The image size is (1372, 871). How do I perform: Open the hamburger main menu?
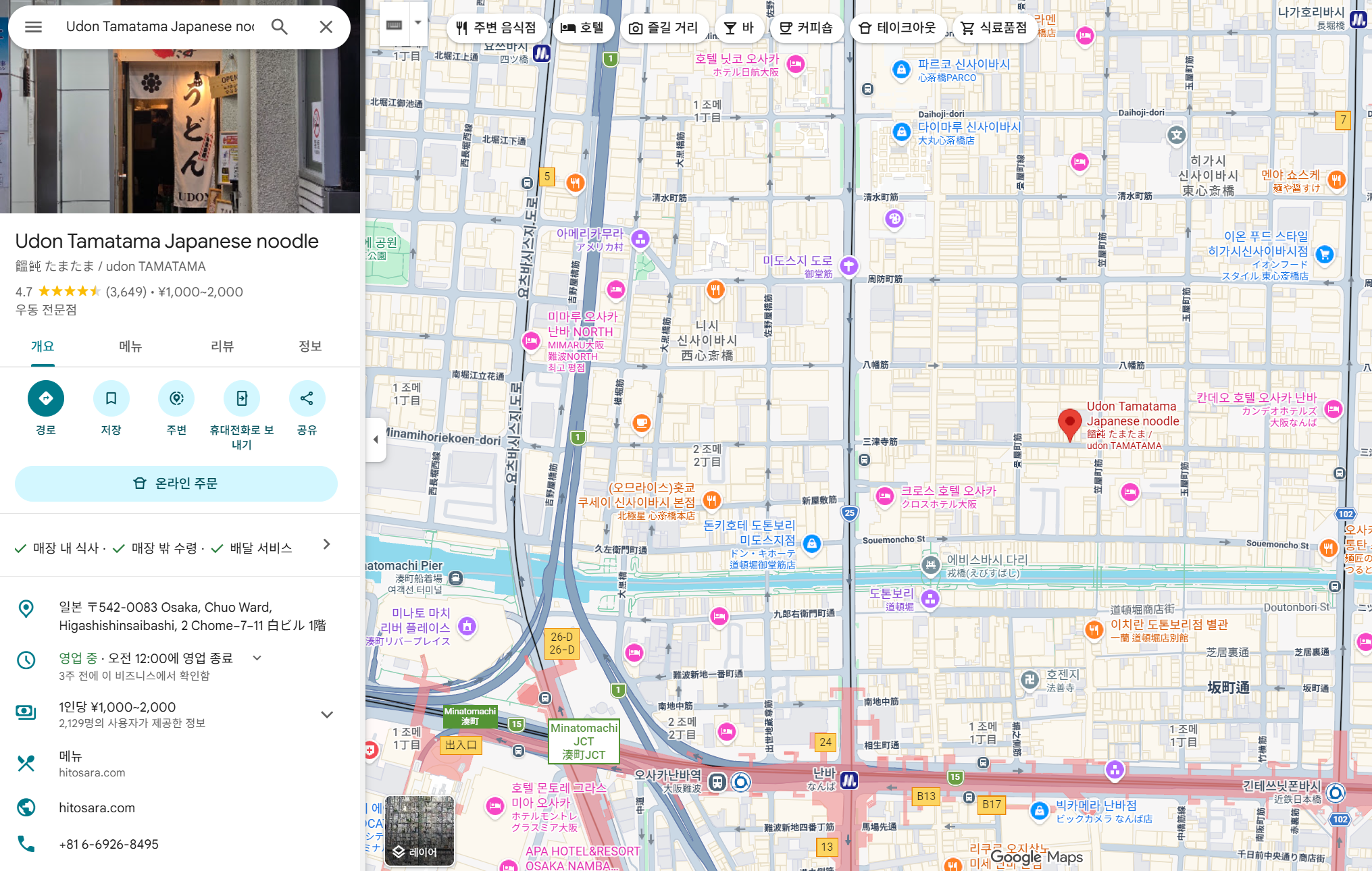[x=33, y=27]
